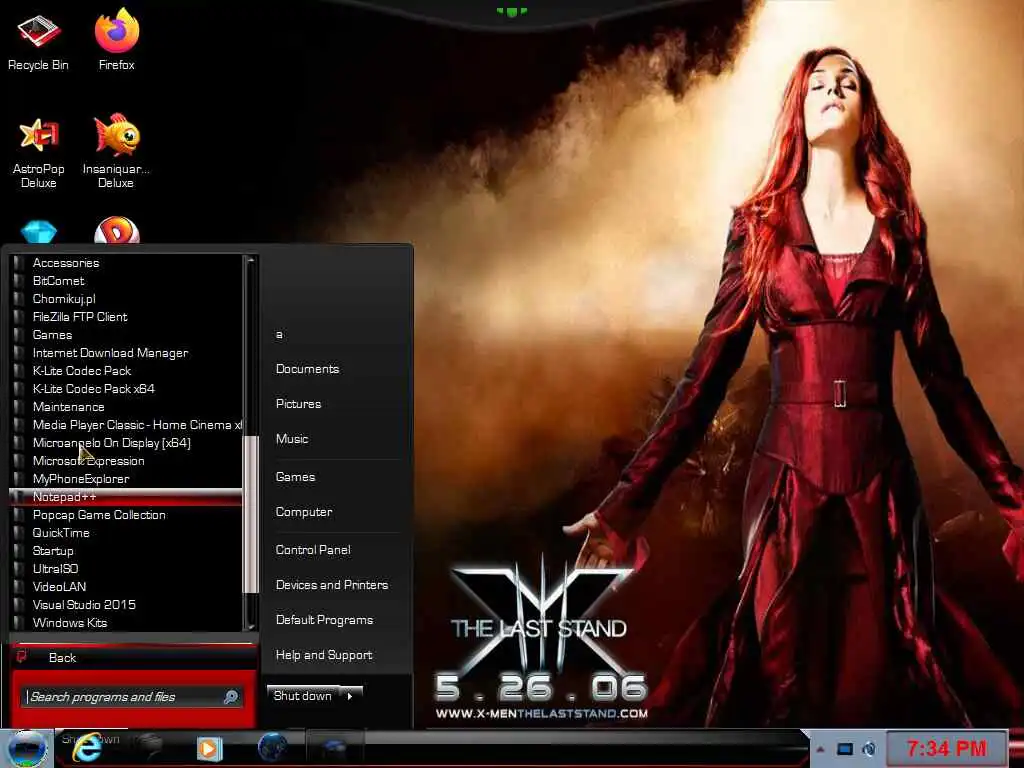Click the volume speaker tray icon
This screenshot has height=768, width=1024.
pos(869,749)
